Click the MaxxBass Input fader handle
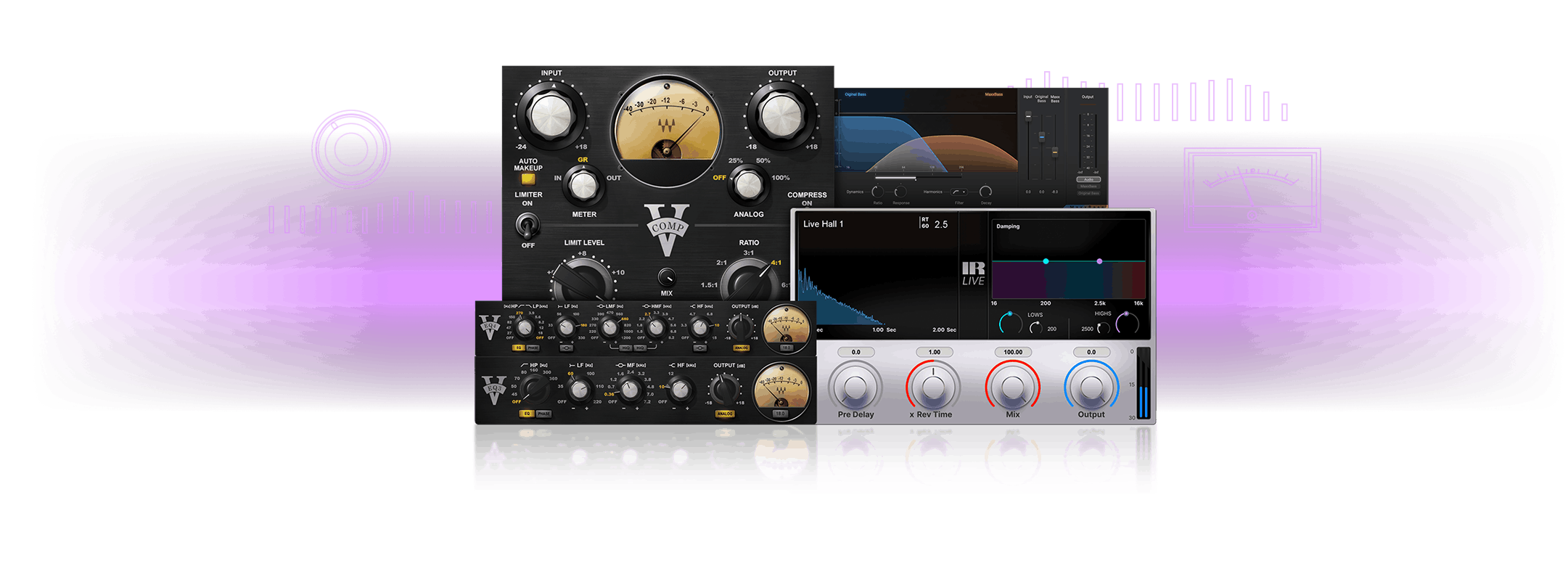The height and width of the screenshot is (566, 1568). (x=1028, y=116)
